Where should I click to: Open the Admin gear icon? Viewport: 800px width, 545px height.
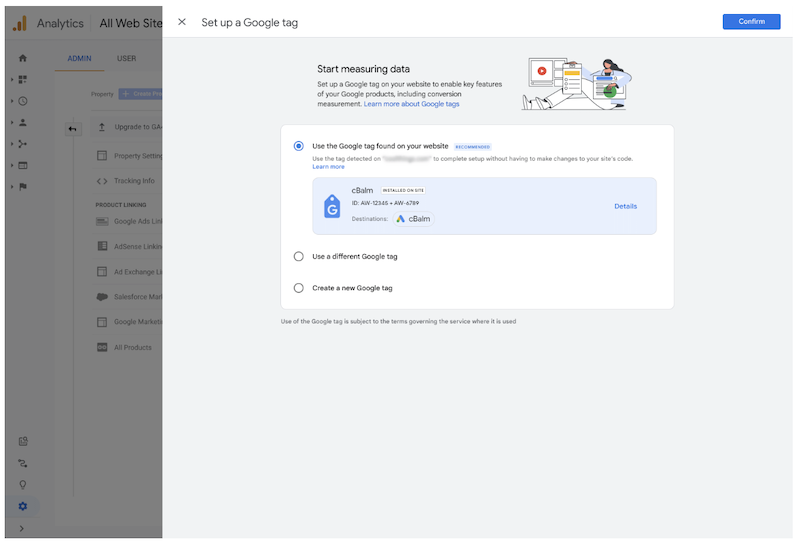[x=22, y=506]
